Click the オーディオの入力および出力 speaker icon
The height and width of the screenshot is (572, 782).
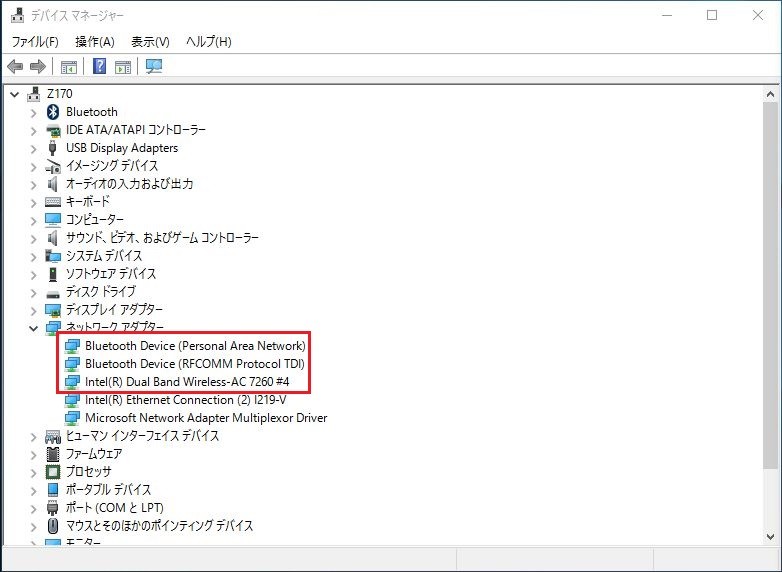(52, 184)
